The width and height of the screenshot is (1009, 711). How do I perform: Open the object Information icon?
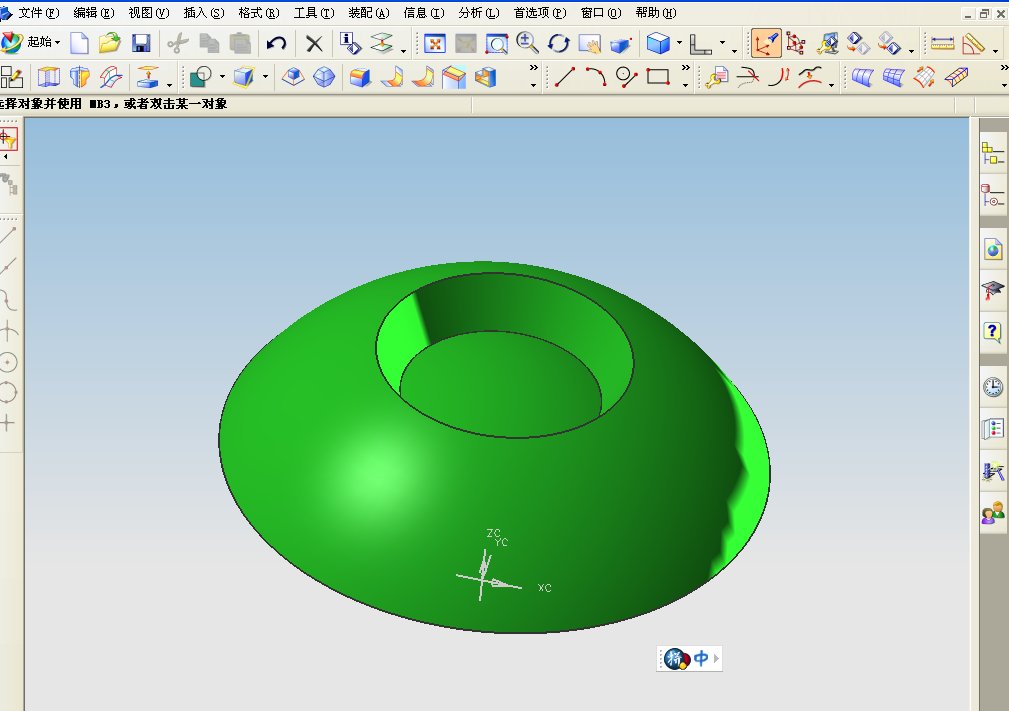pyautogui.click(x=351, y=44)
